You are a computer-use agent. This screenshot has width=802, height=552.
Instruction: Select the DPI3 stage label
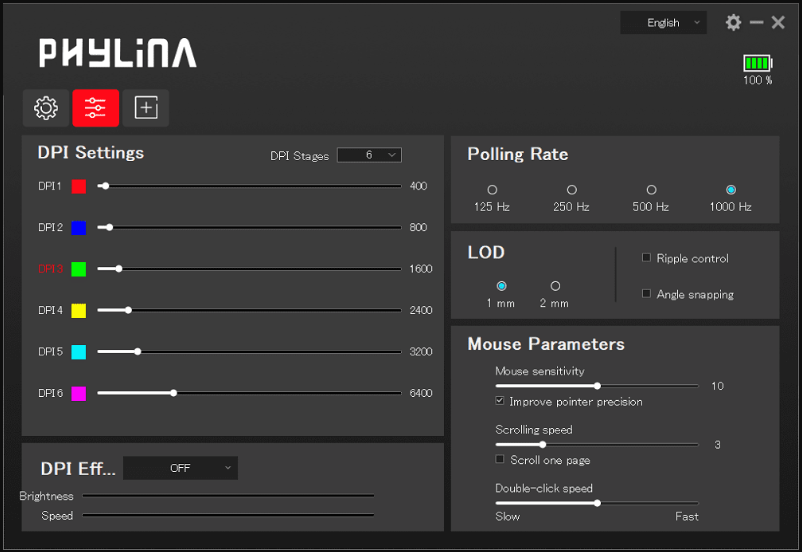click(x=50, y=269)
